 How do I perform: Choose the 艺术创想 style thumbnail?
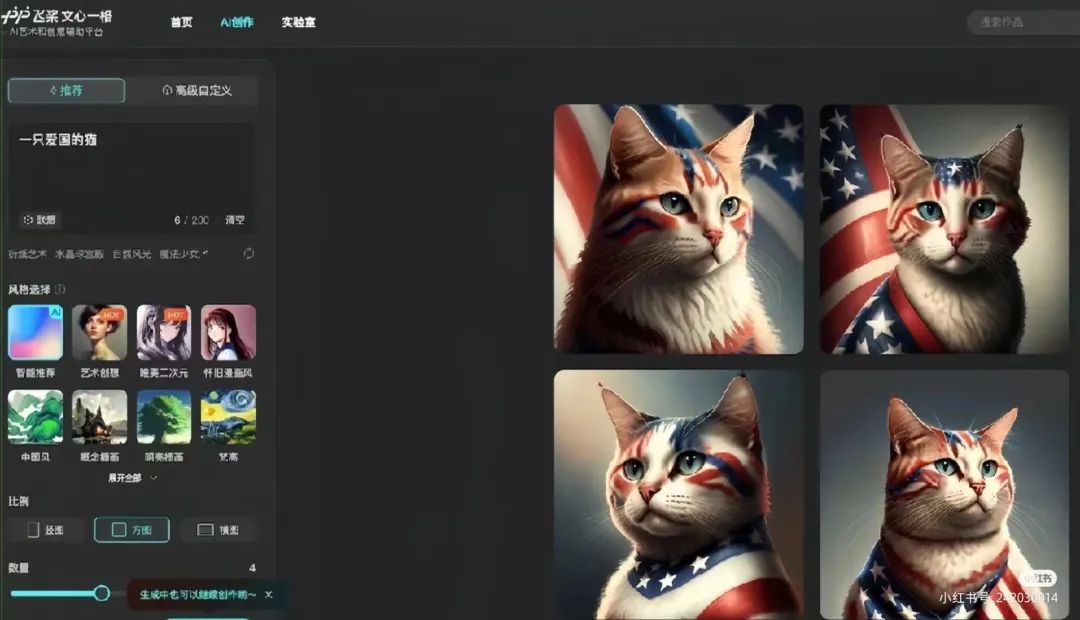pos(99,333)
